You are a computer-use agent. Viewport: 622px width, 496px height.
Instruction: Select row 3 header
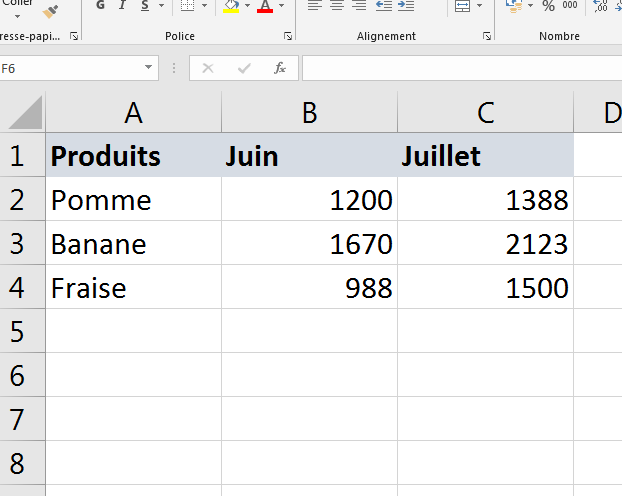22,243
